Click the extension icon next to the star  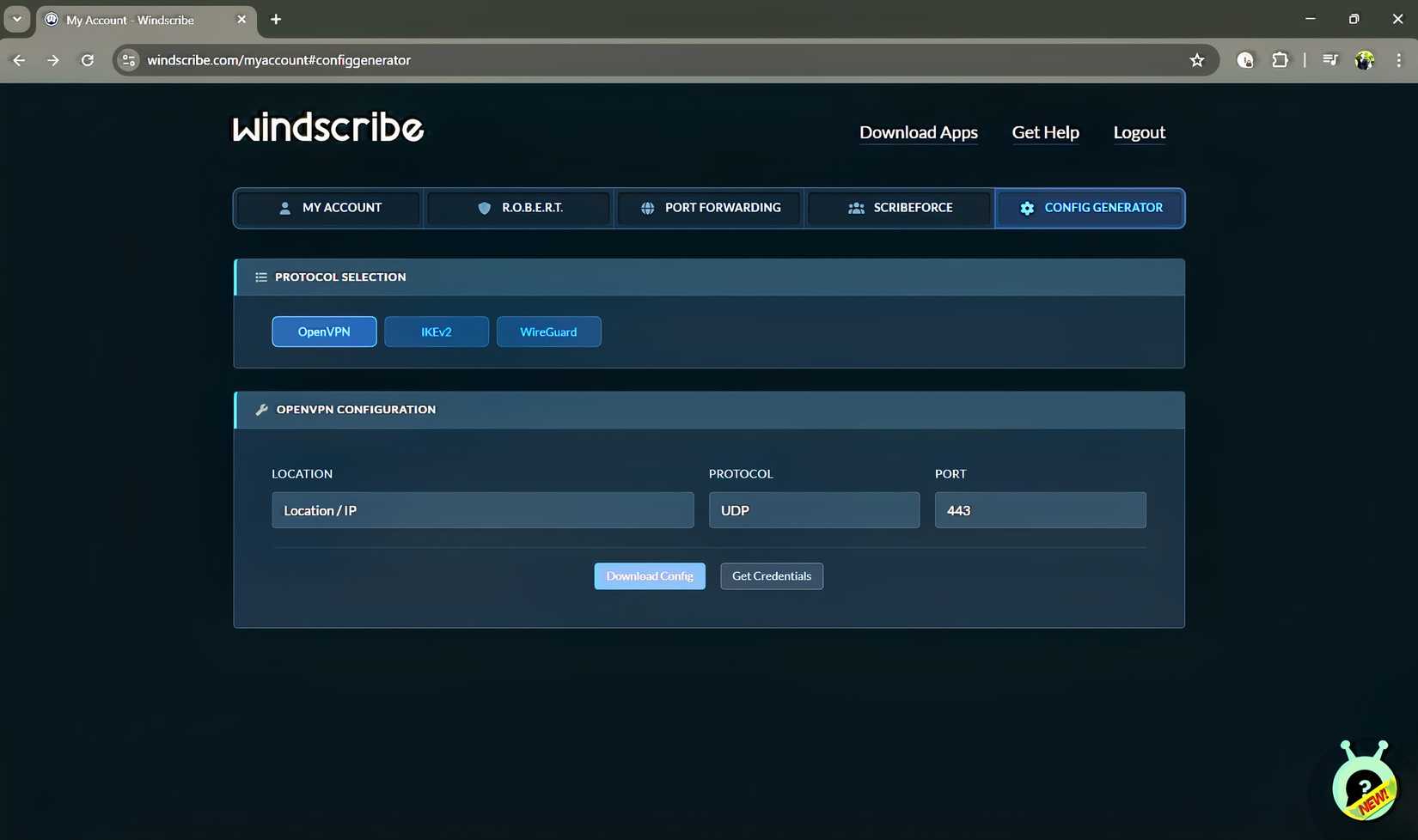(1244, 60)
